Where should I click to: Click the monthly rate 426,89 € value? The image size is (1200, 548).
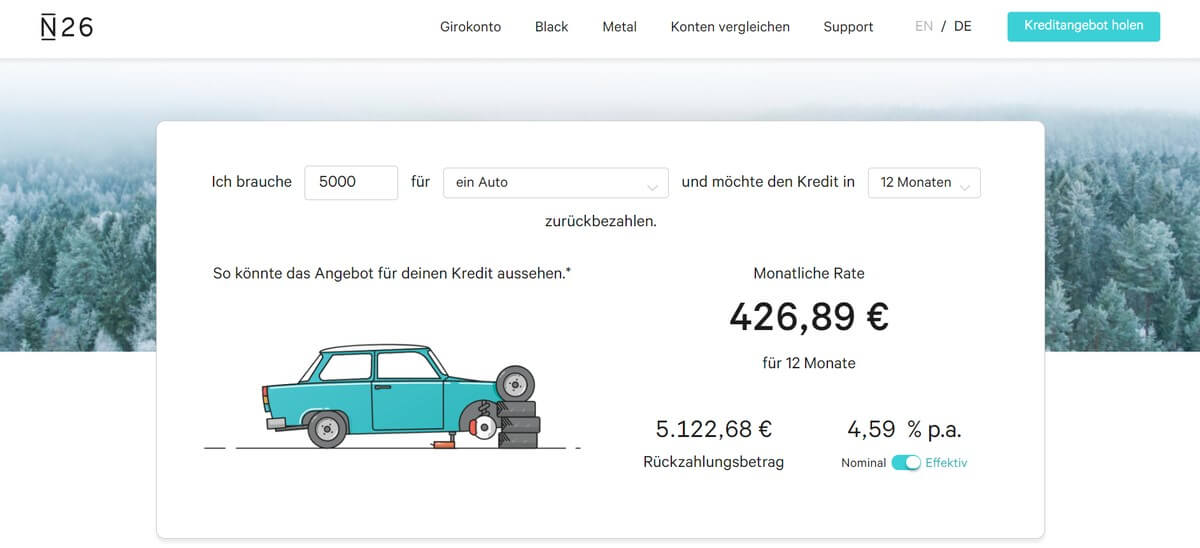point(808,317)
